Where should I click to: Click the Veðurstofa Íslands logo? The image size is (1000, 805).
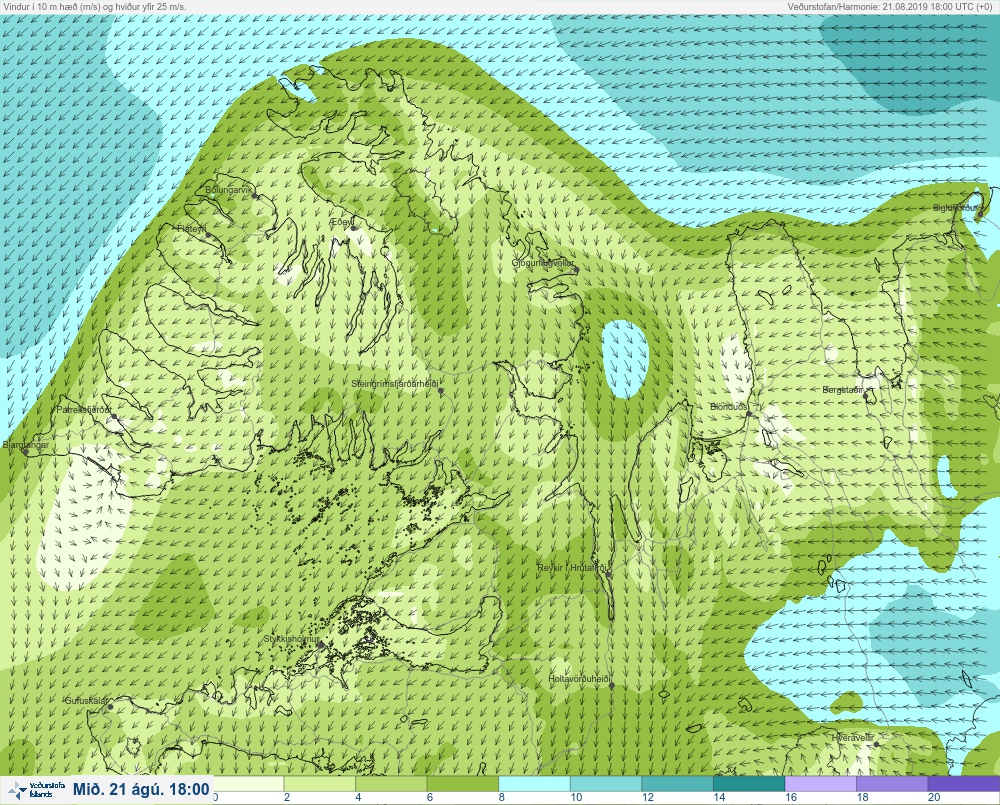36,790
